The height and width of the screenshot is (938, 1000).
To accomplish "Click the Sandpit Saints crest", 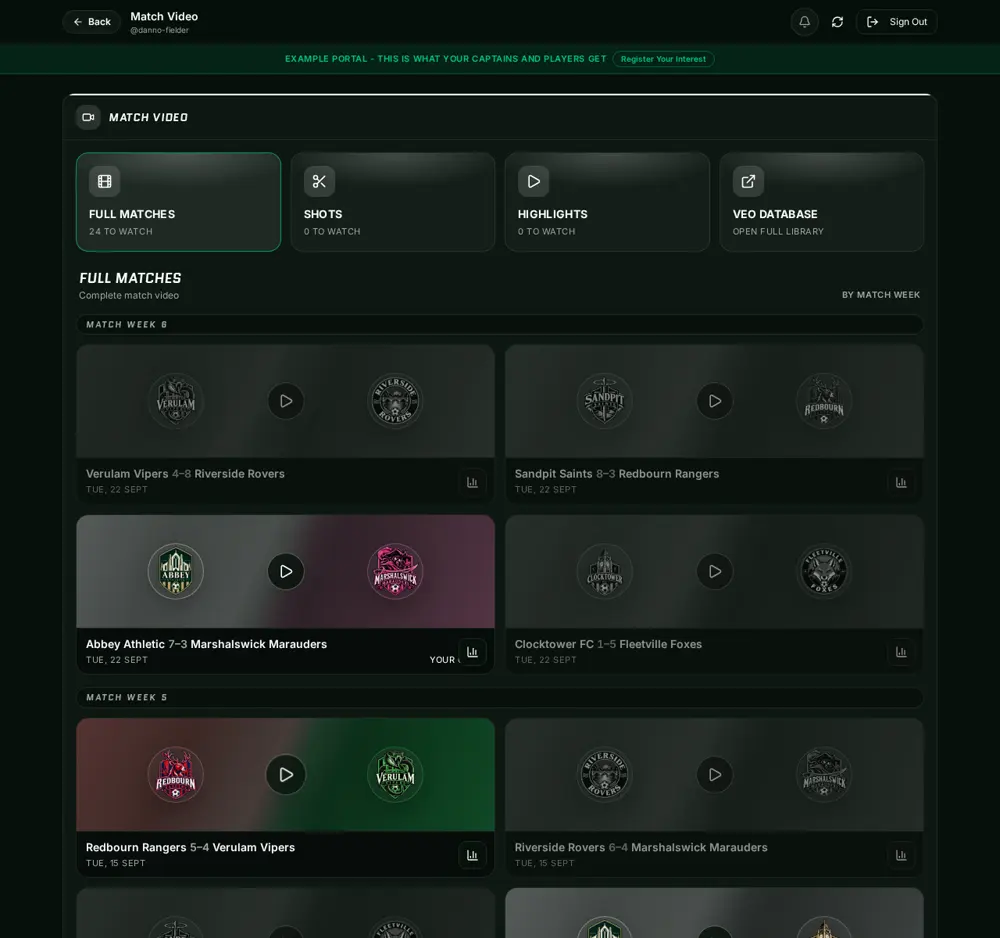I will (x=605, y=401).
